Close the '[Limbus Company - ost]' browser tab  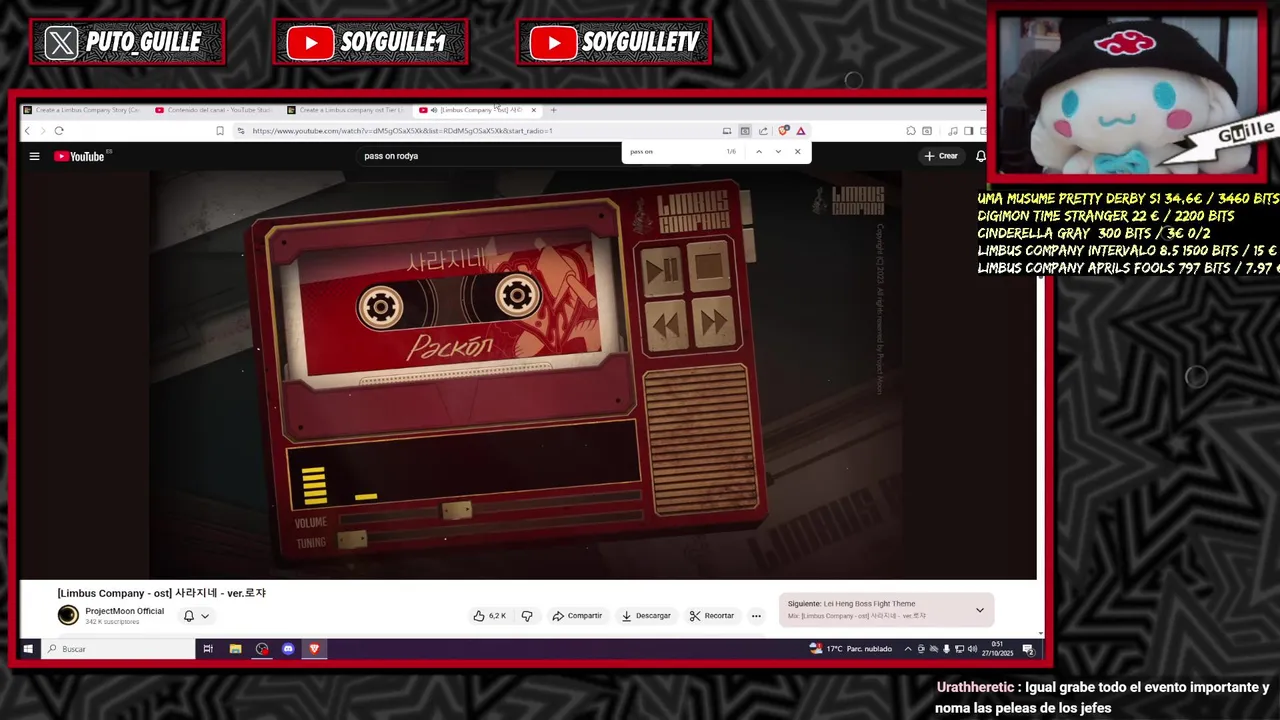click(x=534, y=110)
